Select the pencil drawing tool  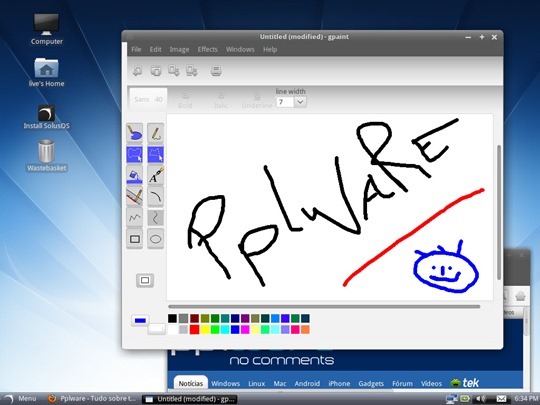156,133
